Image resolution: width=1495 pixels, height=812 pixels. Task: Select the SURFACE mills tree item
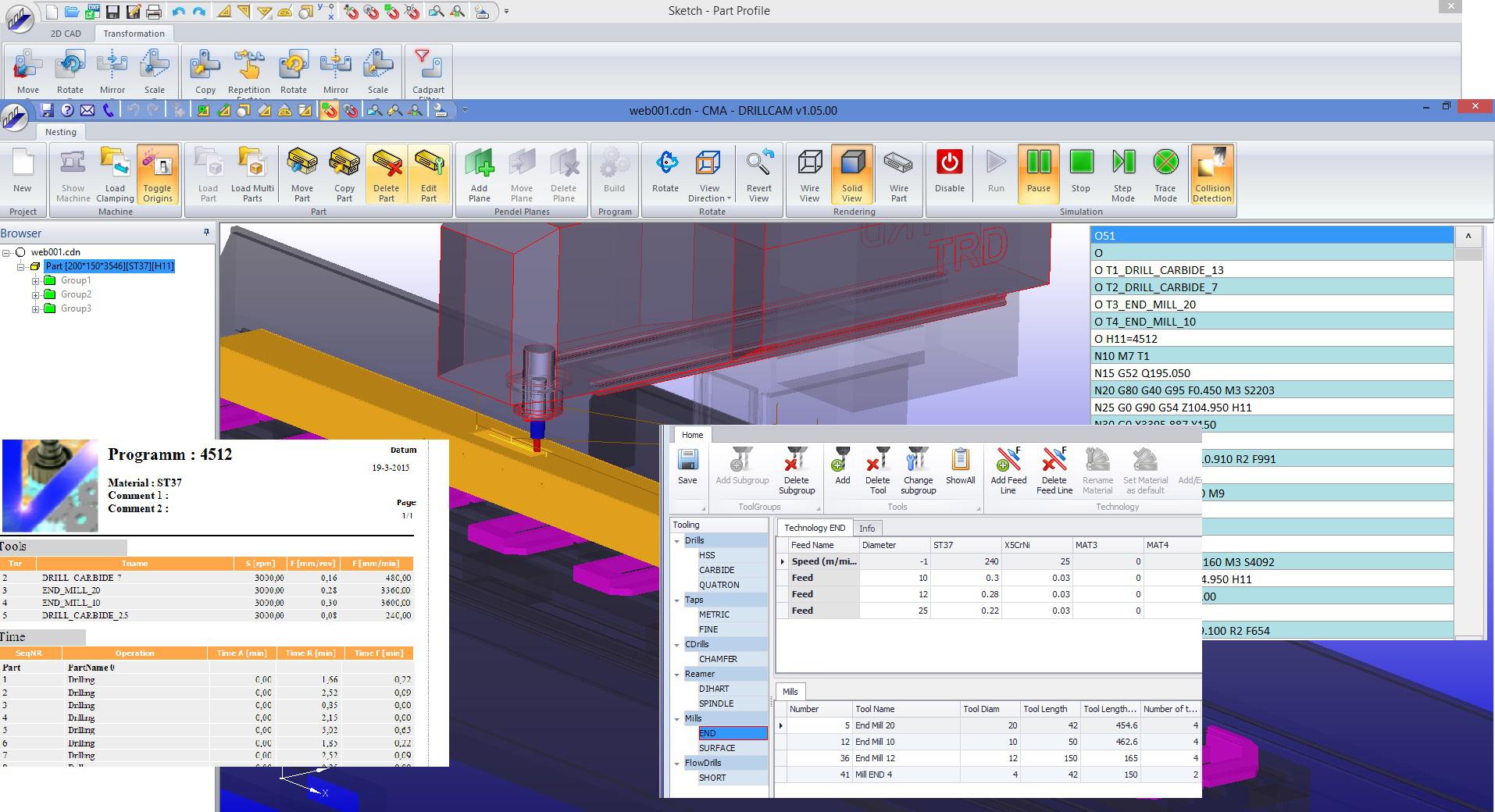pos(716,748)
